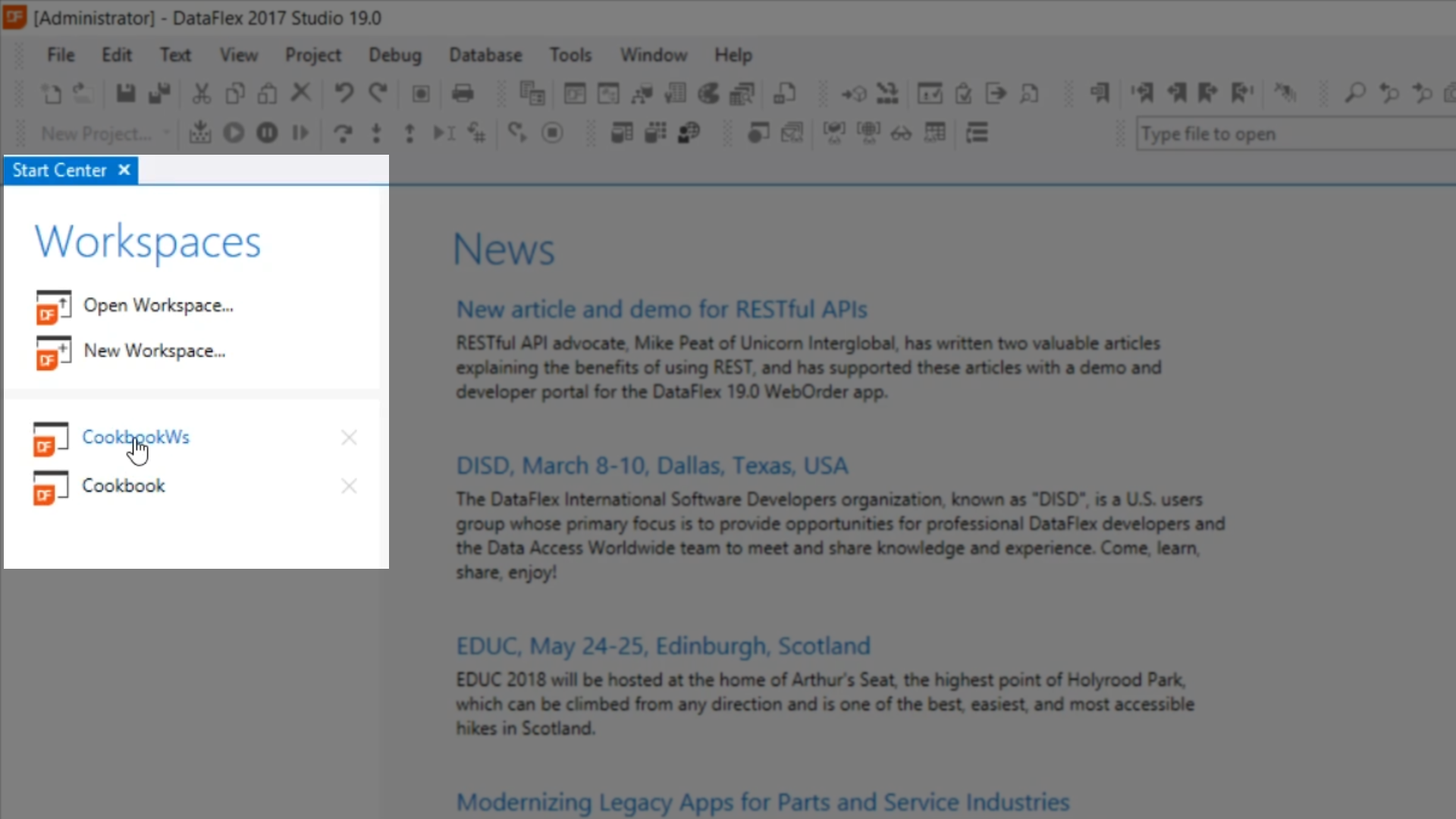1456x819 pixels.
Task: Click Open Workspace... link
Action: (158, 305)
